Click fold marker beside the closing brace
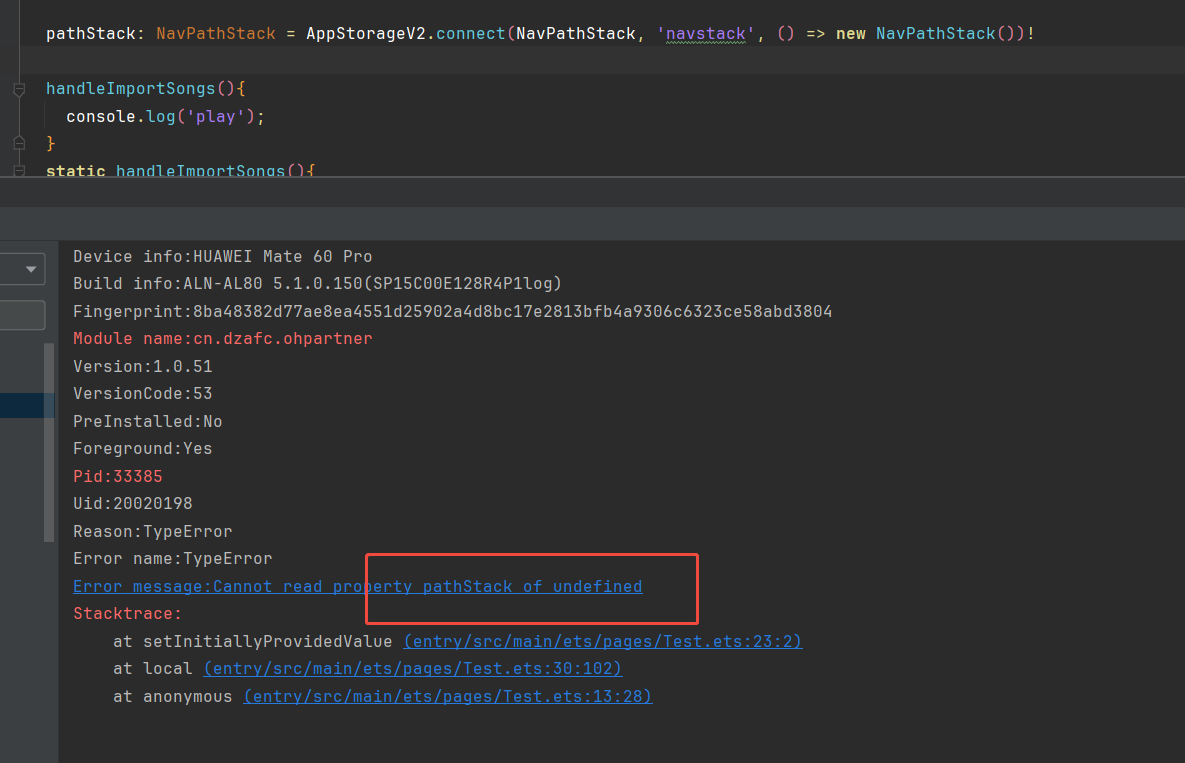This screenshot has width=1185, height=763. (x=18, y=143)
